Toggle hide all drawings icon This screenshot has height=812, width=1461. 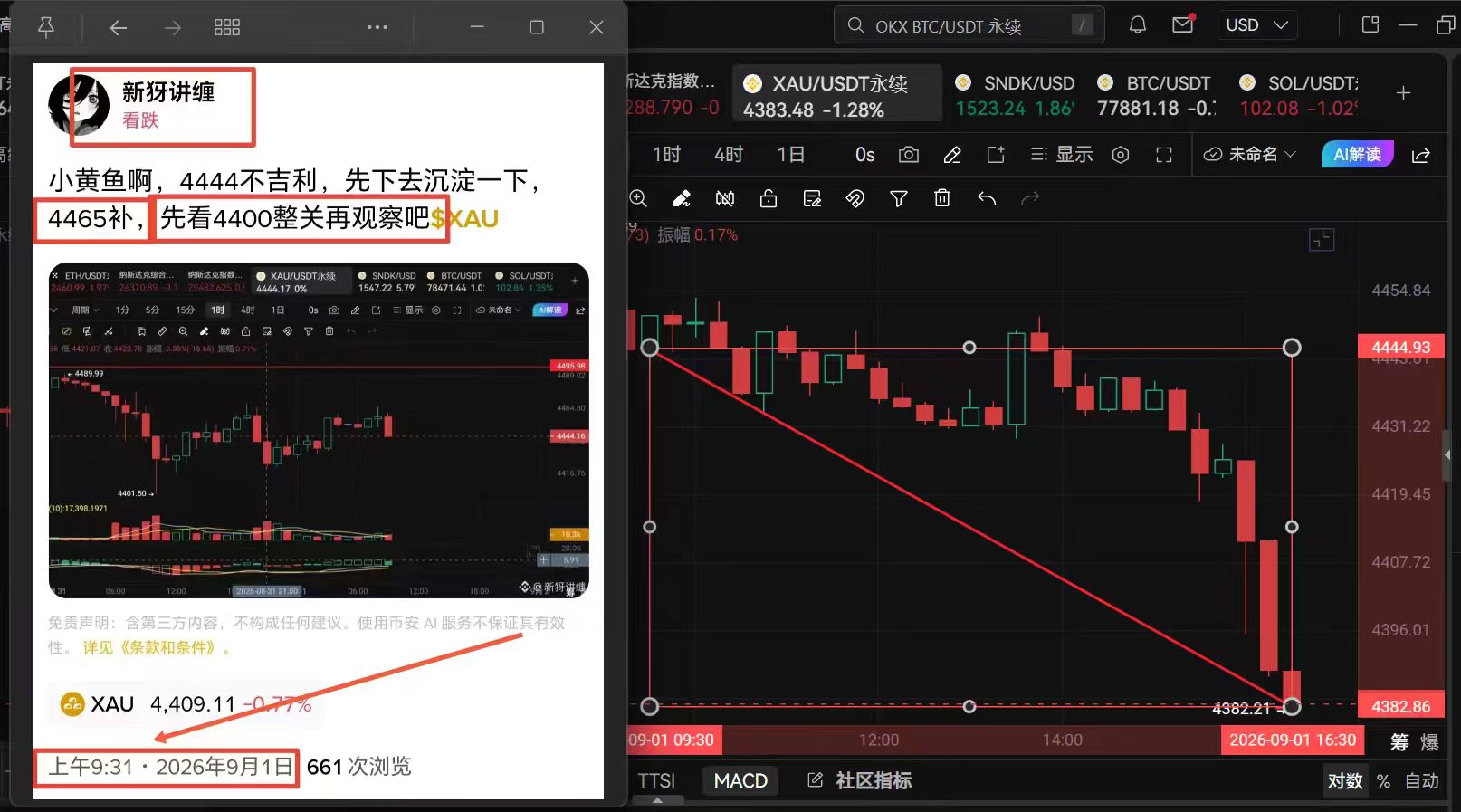(x=725, y=198)
